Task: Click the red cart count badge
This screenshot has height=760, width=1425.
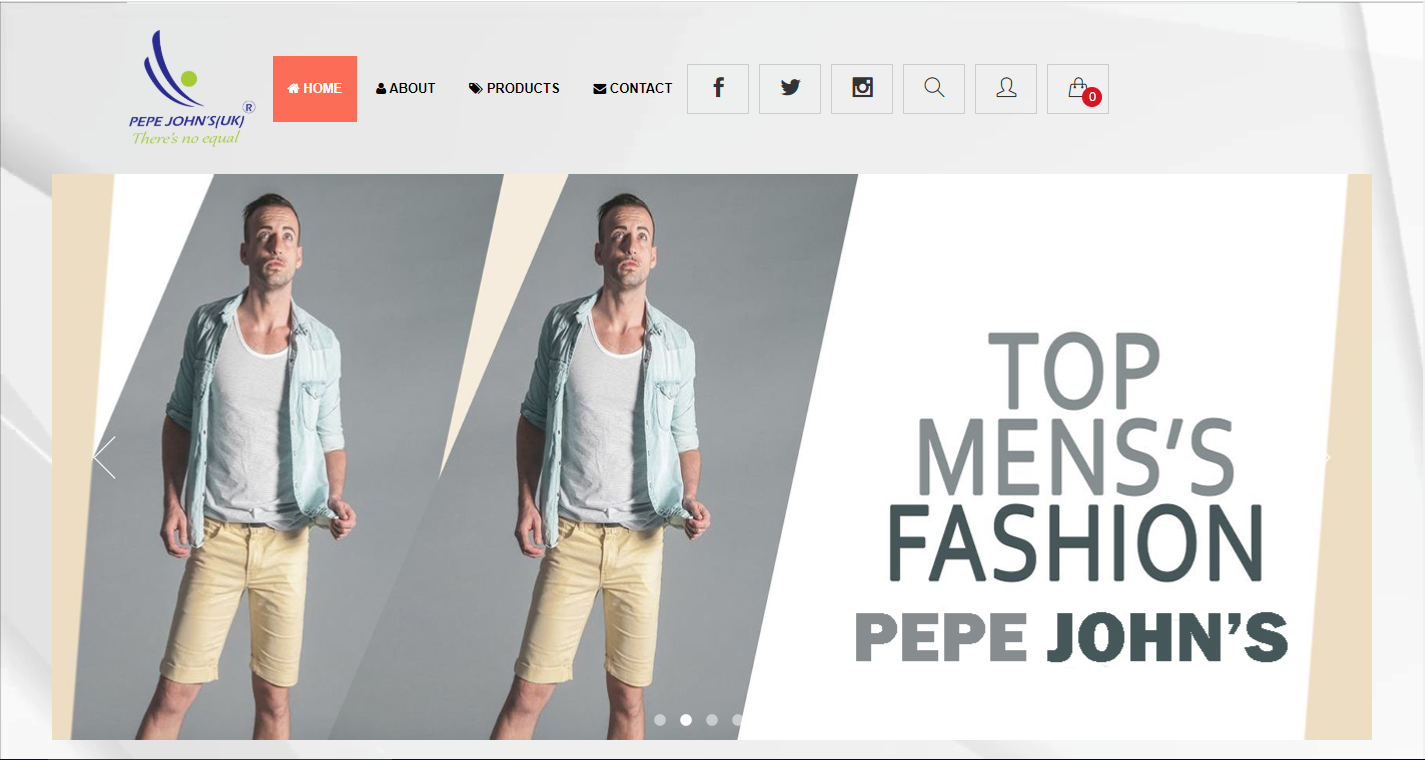Action: (x=1092, y=97)
